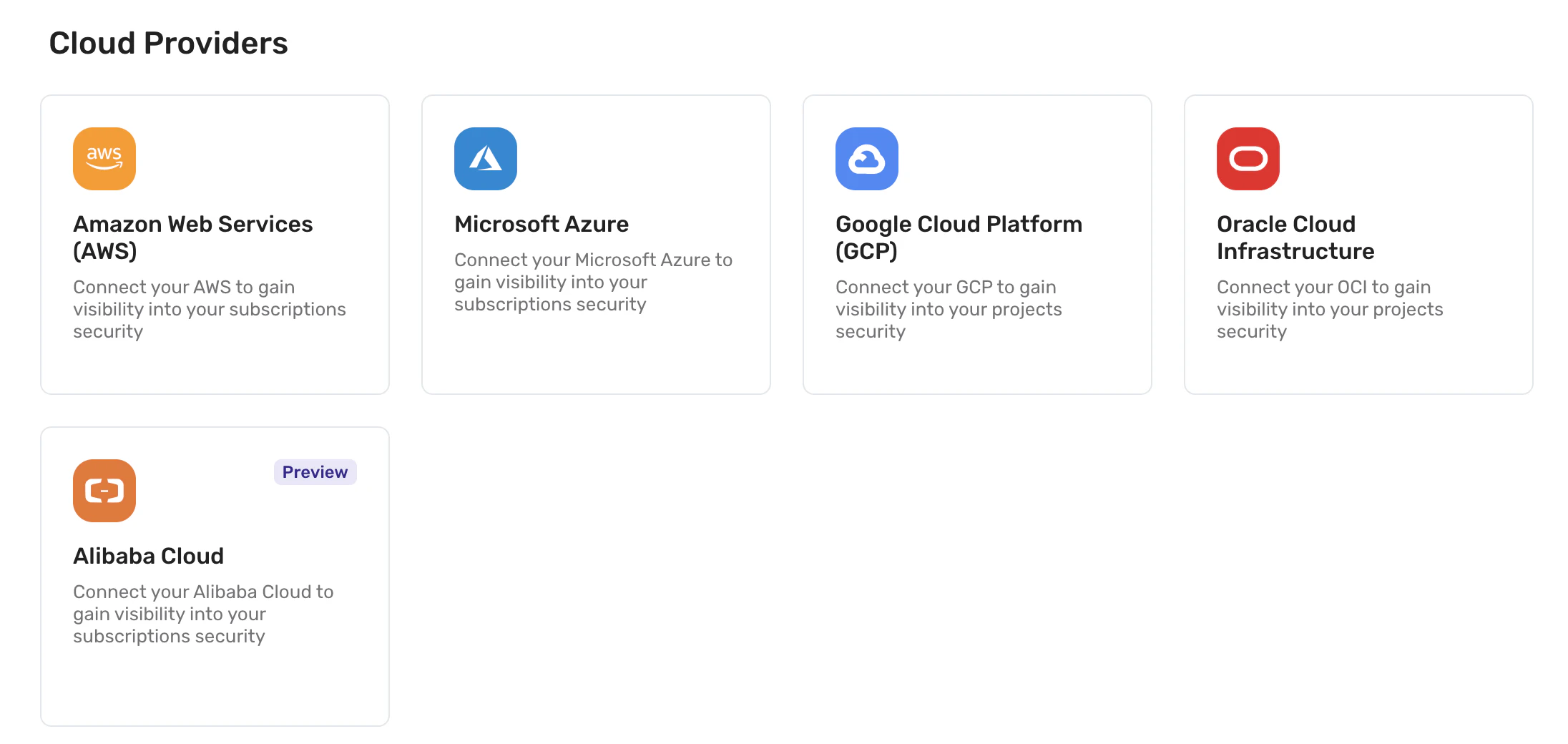Open the Microsoft Azure card title
This screenshot has width=1568, height=744.
click(x=542, y=224)
